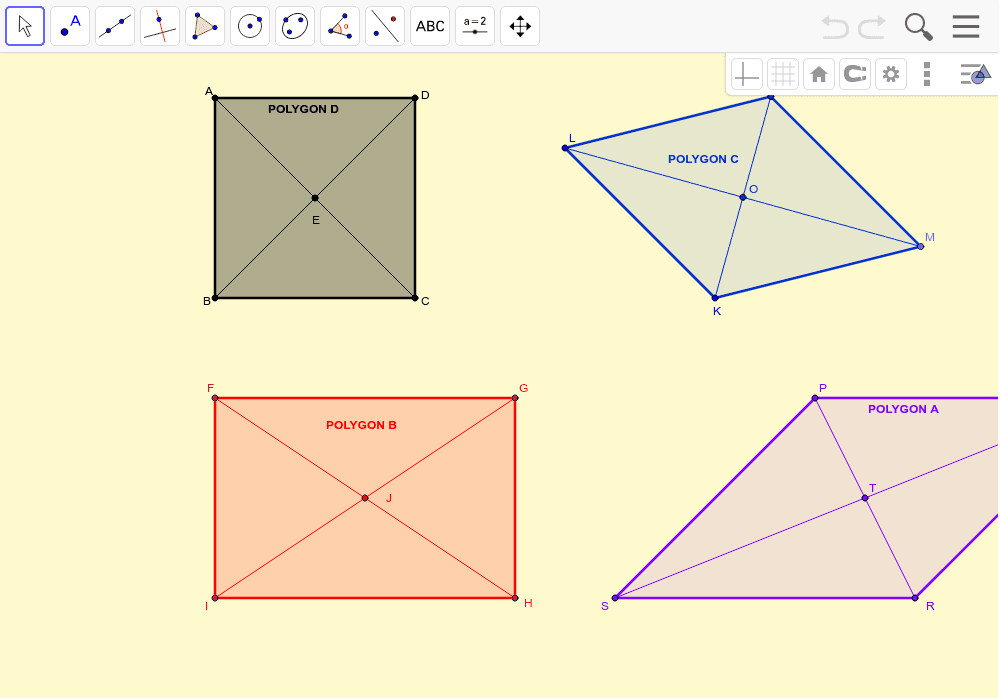Return to the standard home view
Viewport: 1000px width, 700px height.
pyautogui.click(x=819, y=75)
